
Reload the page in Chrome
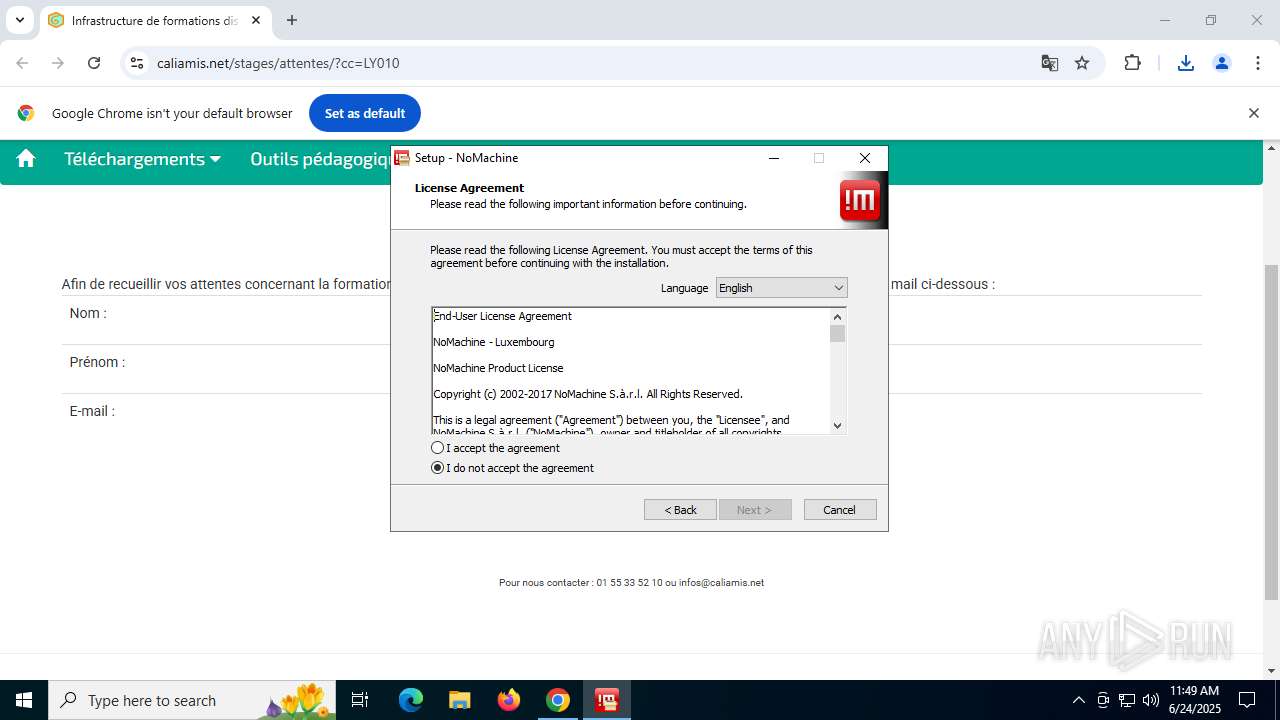94,63
